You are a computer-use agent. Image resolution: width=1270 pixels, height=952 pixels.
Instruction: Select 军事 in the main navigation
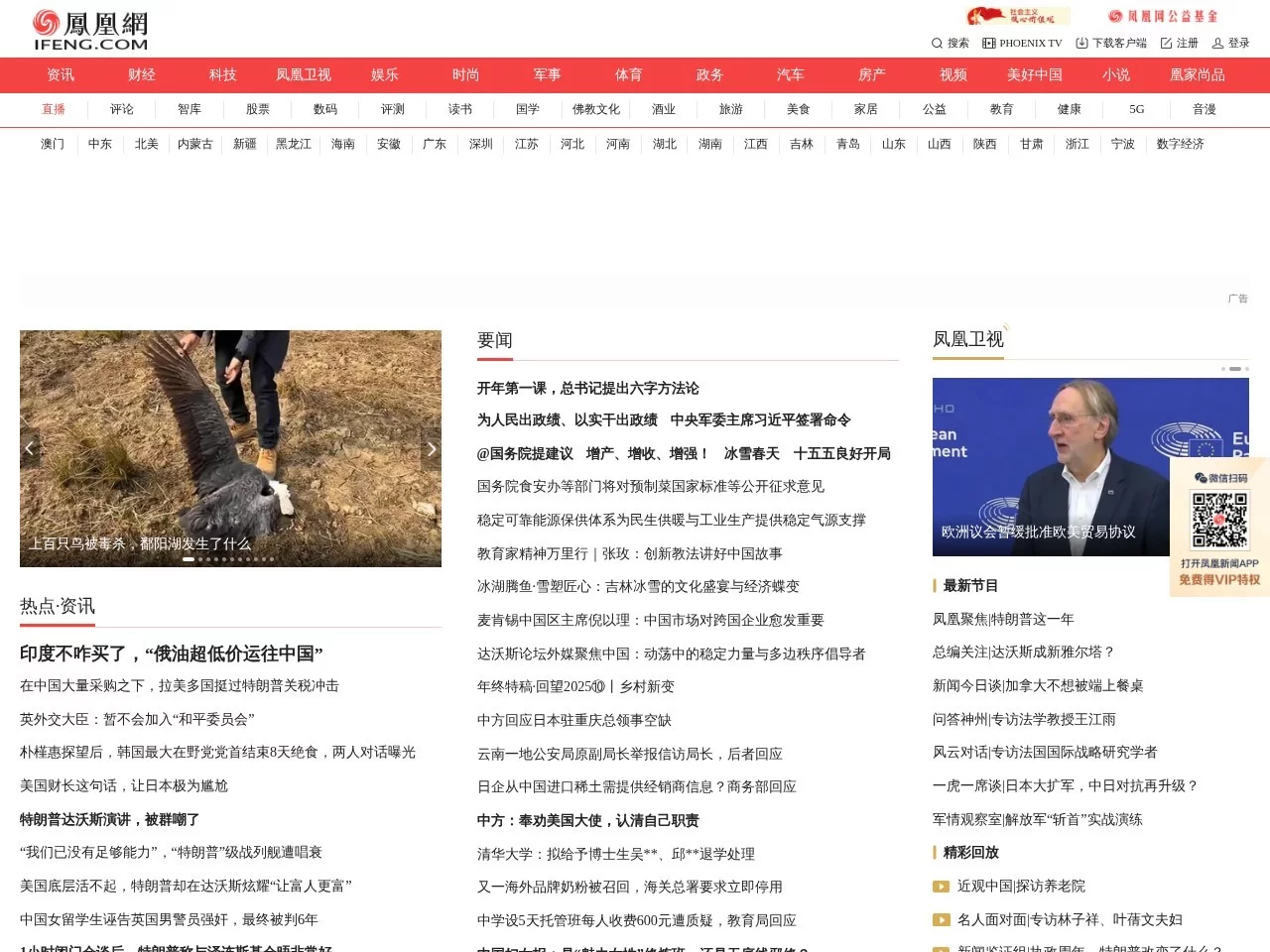[x=546, y=74]
